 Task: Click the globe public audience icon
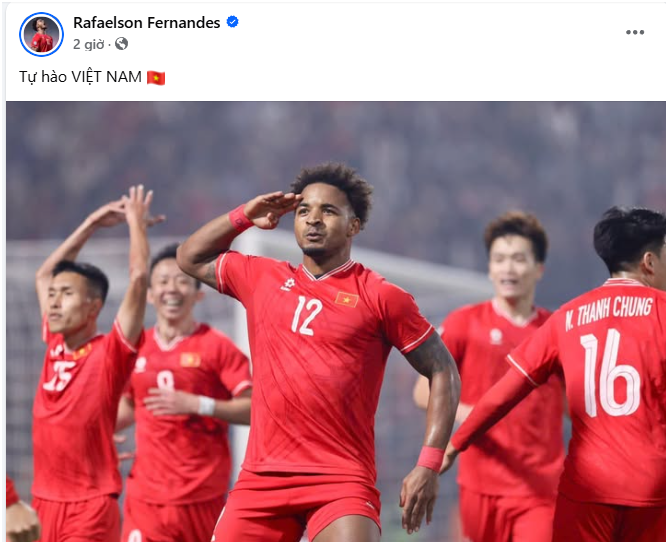(121, 44)
